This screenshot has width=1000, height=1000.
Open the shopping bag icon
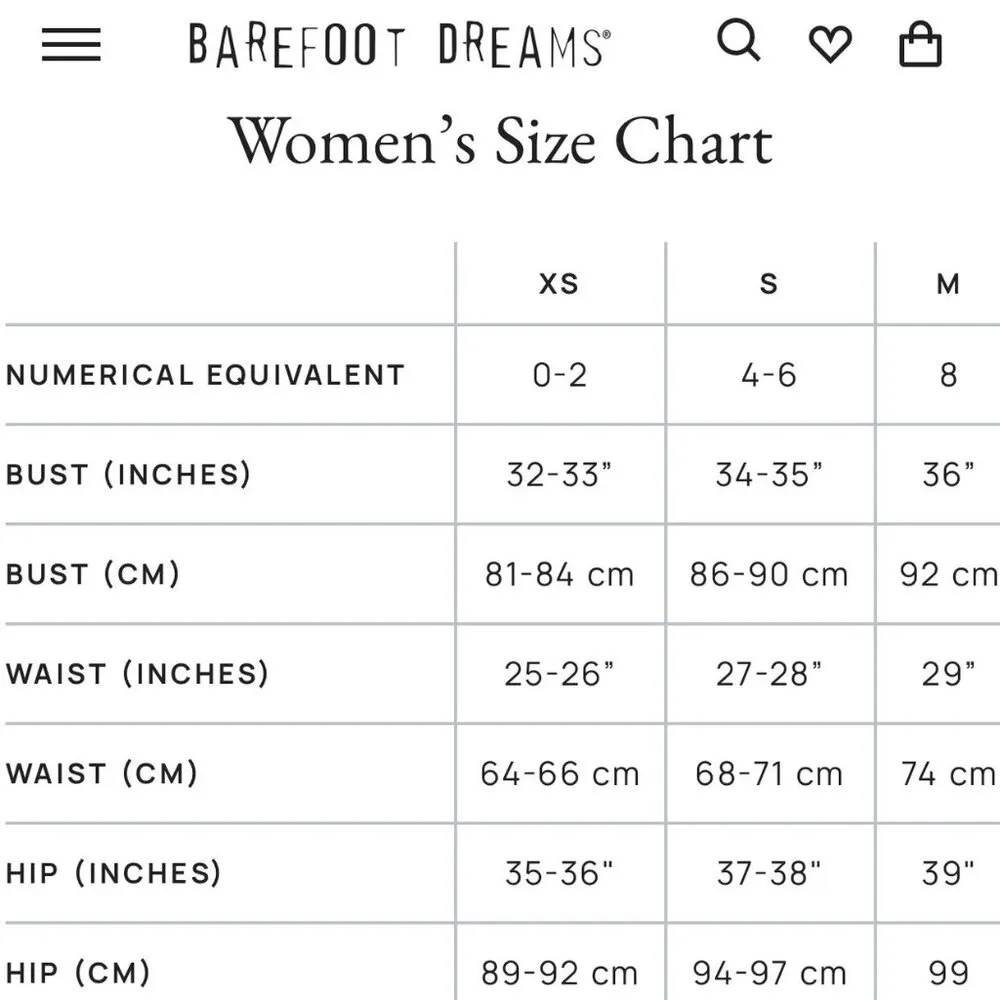[919, 44]
